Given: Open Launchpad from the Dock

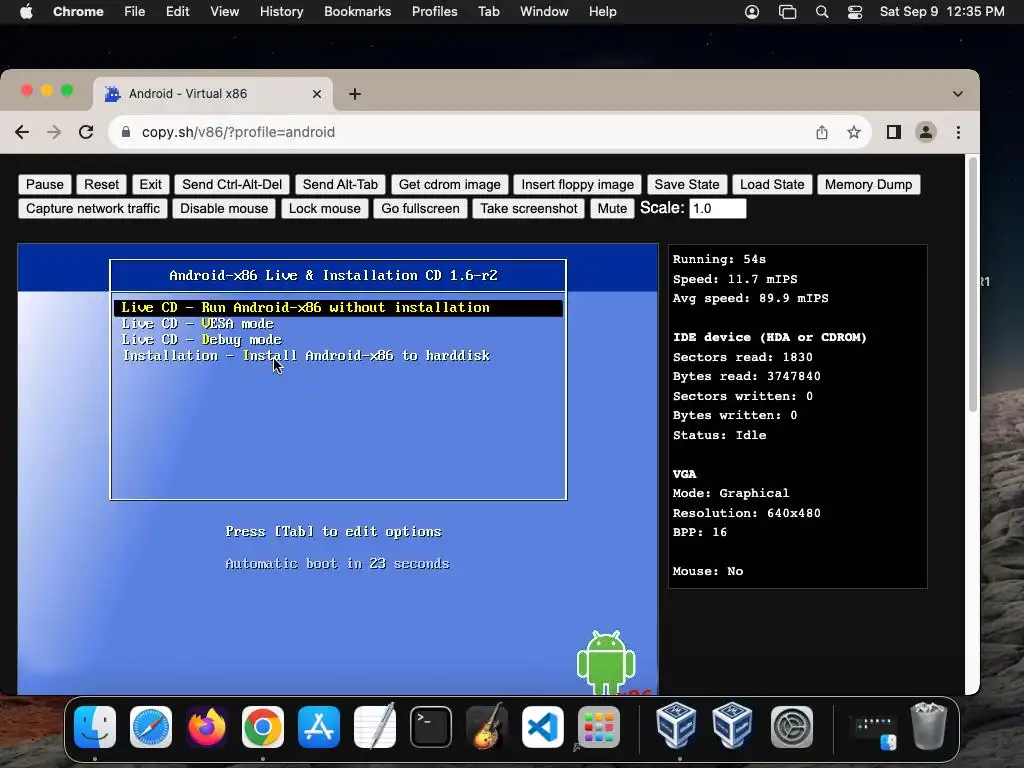Looking at the screenshot, I should [x=599, y=727].
